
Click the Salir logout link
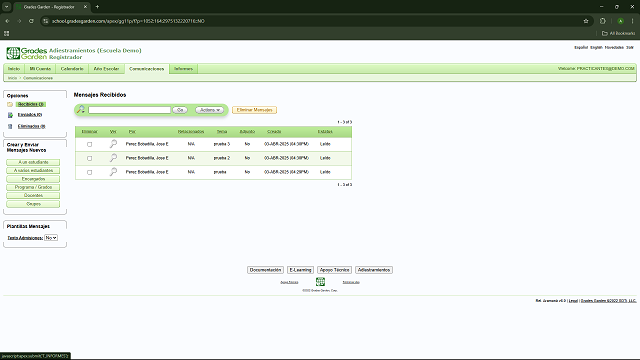tap(630, 47)
